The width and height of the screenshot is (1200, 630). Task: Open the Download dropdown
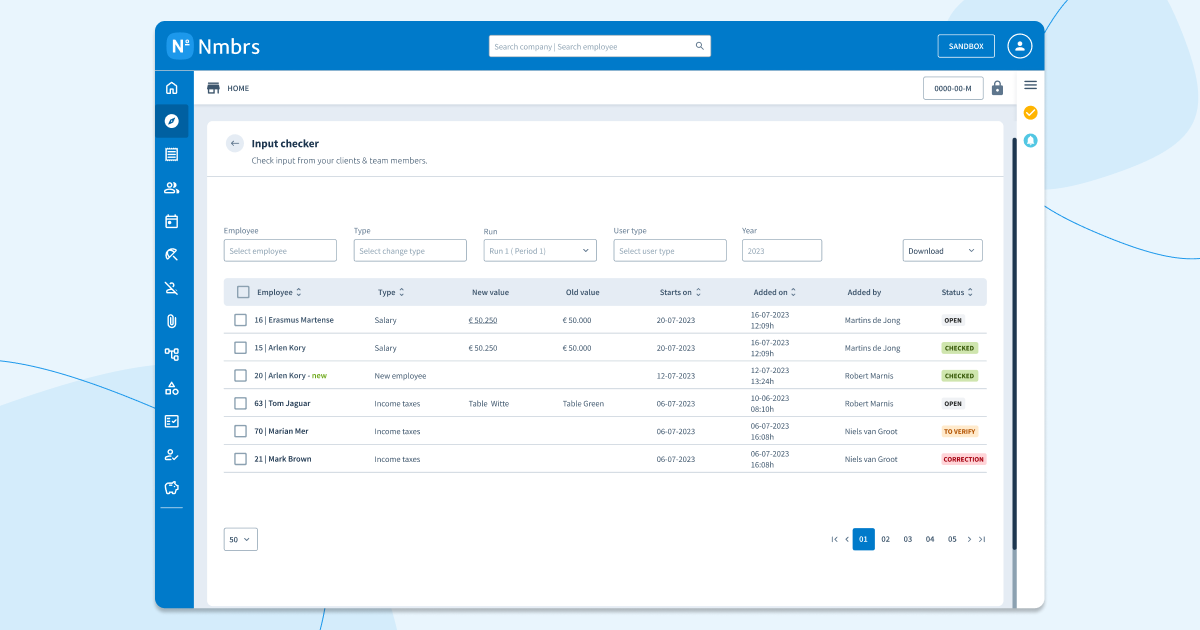[943, 251]
